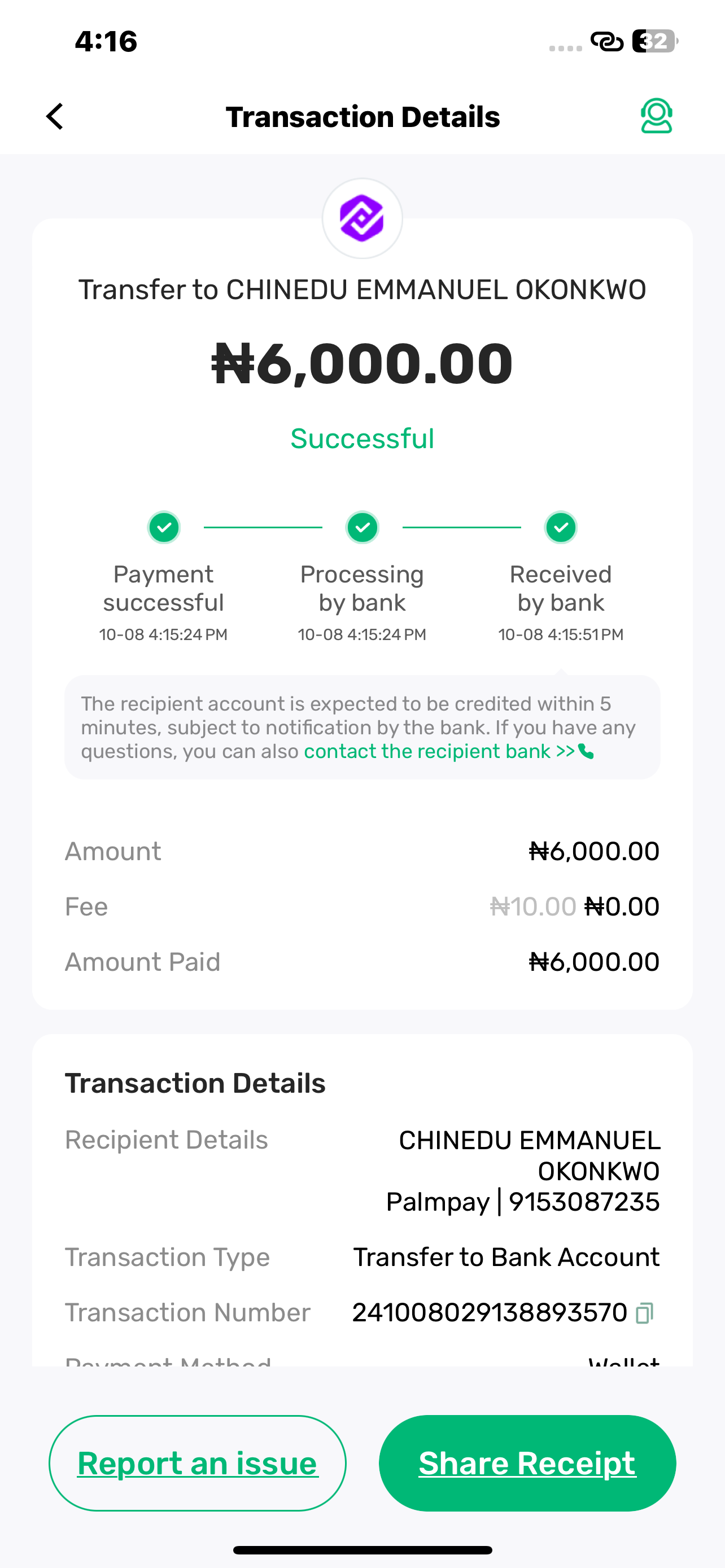Viewport: 725px width, 1568px height.
Task: Tap the struck-through ₦10.00 fee
Action: (532, 906)
